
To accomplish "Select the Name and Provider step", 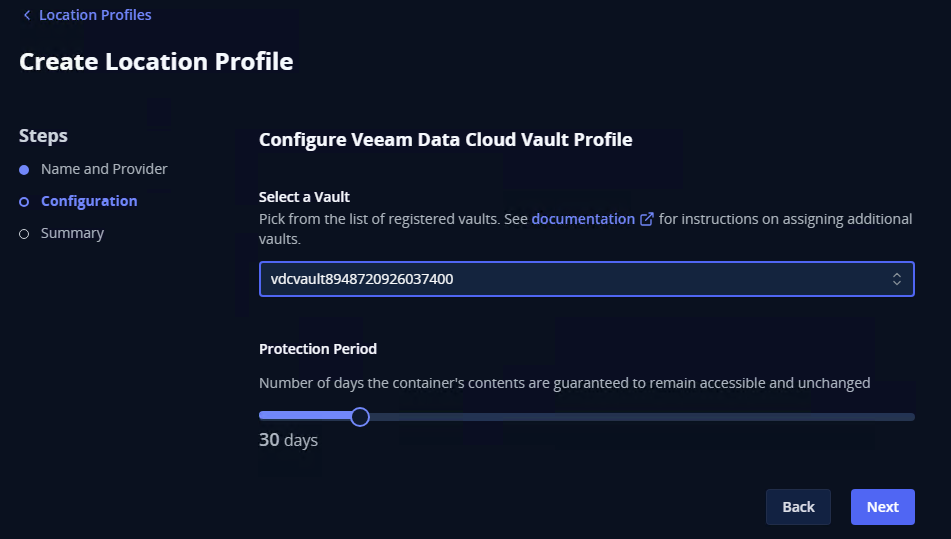I will 104,169.
